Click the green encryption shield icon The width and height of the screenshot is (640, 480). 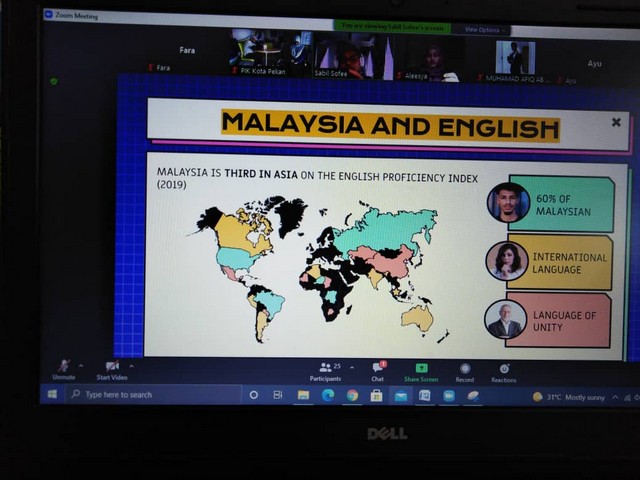(x=53, y=81)
